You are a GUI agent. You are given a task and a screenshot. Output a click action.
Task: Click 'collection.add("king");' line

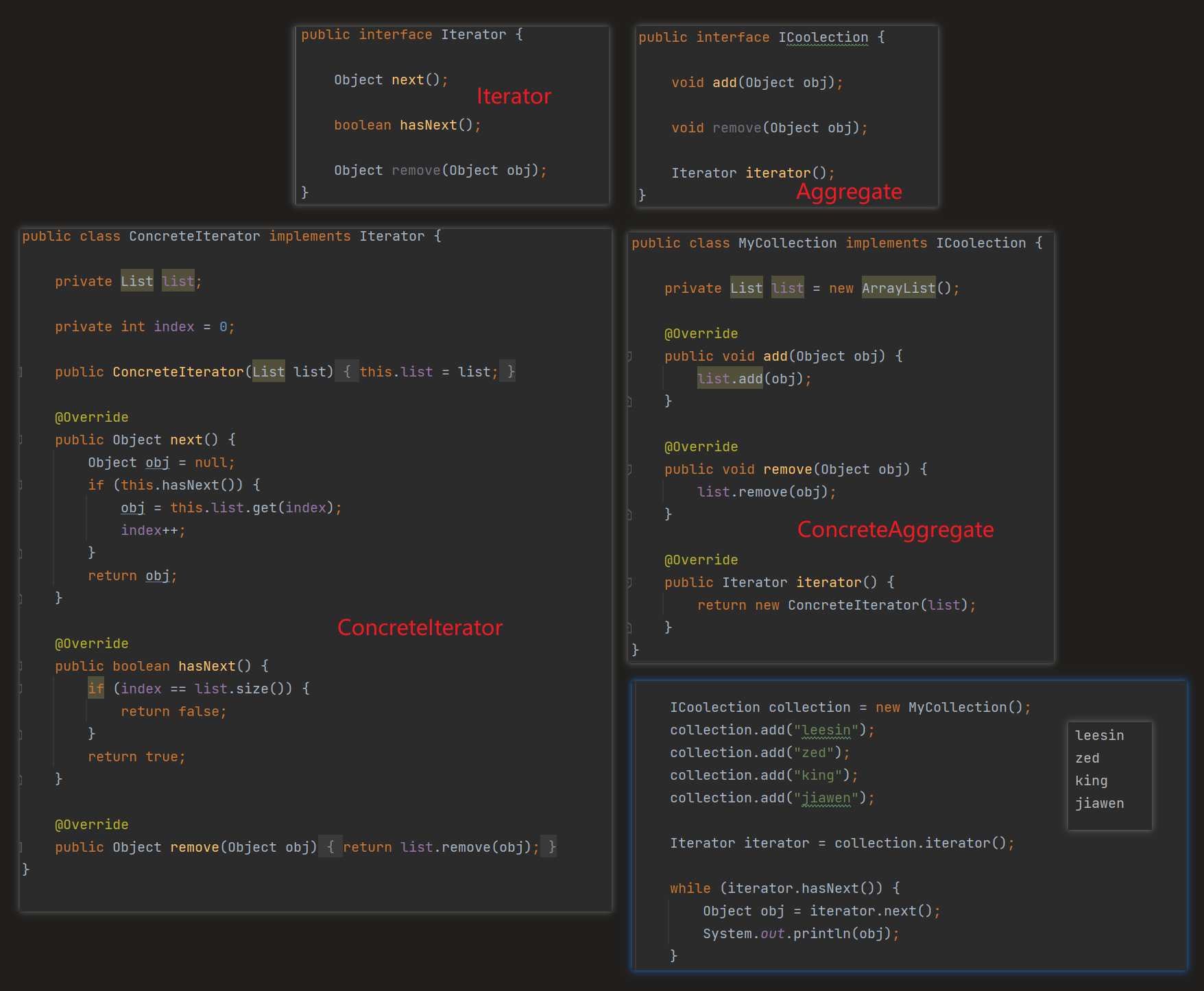(x=764, y=776)
